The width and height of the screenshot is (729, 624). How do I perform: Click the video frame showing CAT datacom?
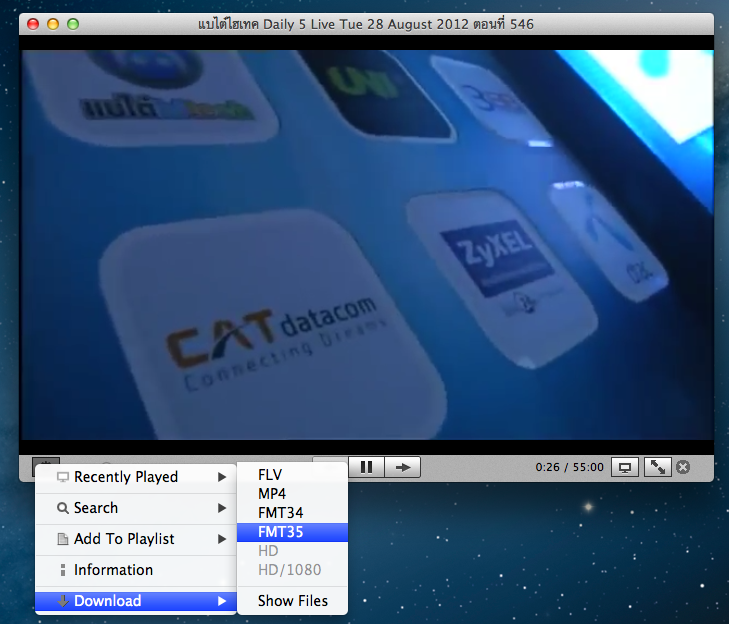point(366,245)
